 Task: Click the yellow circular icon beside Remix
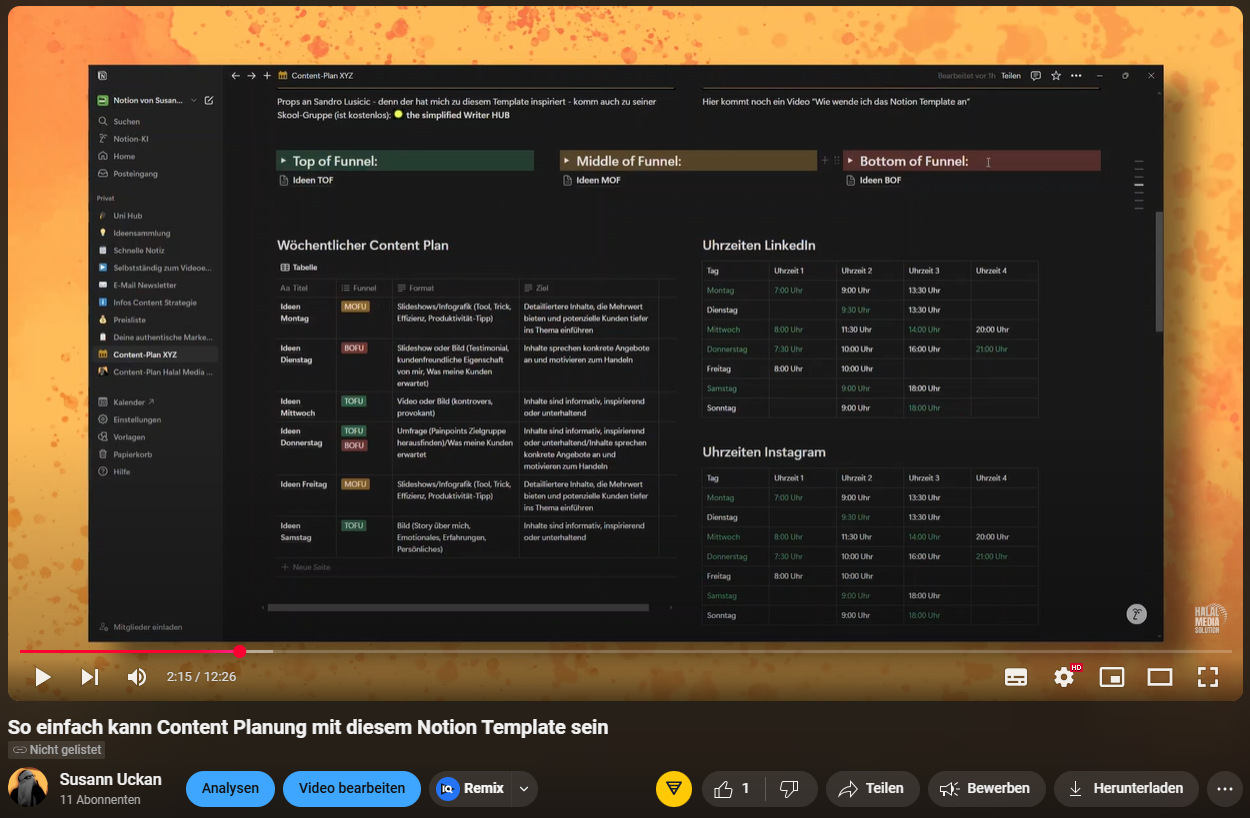(674, 789)
